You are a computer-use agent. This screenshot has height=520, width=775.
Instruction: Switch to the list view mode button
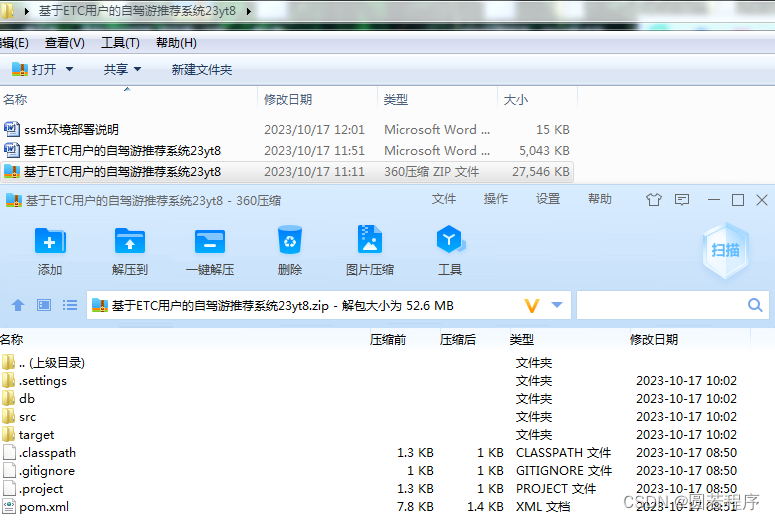(x=70, y=305)
